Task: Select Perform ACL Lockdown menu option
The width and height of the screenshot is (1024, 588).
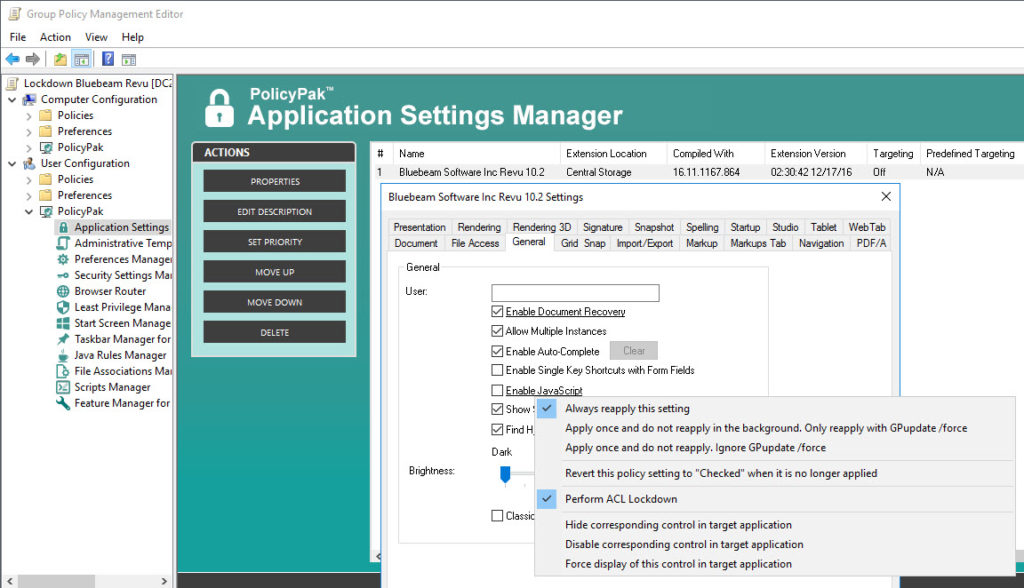Action: pos(620,499)
